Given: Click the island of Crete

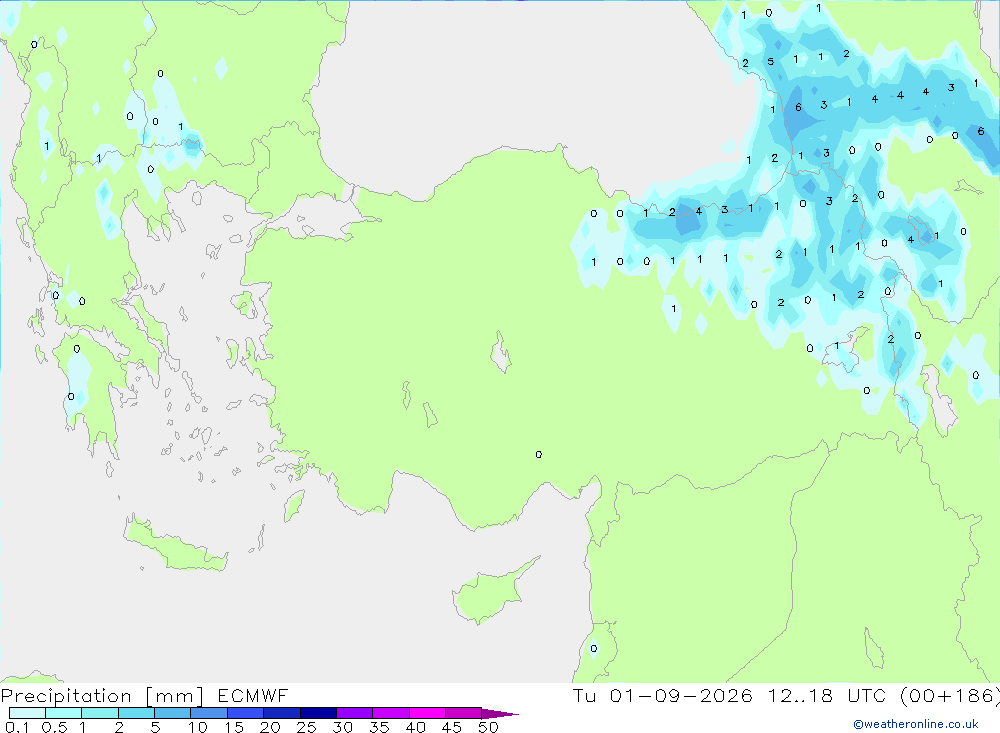Looking at the screenshot, I should tap(175, 544).
